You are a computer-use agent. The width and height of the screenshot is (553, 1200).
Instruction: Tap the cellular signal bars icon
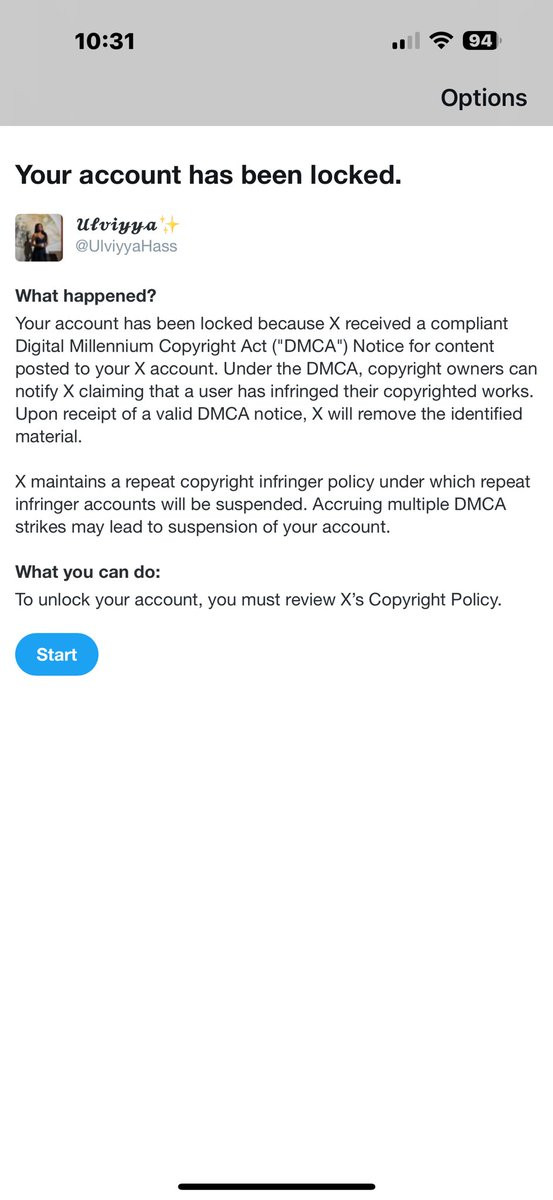coord(407,42)
